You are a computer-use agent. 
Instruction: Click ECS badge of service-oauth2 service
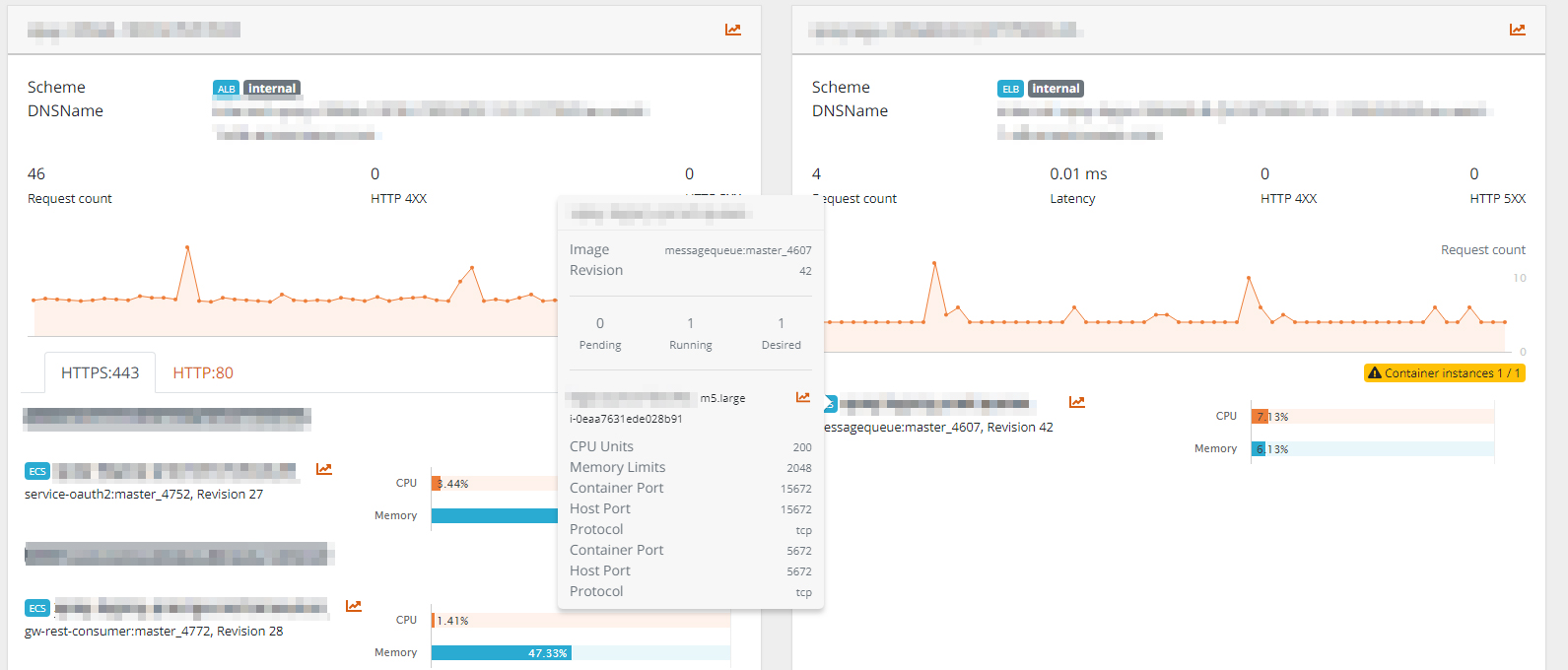37,471
